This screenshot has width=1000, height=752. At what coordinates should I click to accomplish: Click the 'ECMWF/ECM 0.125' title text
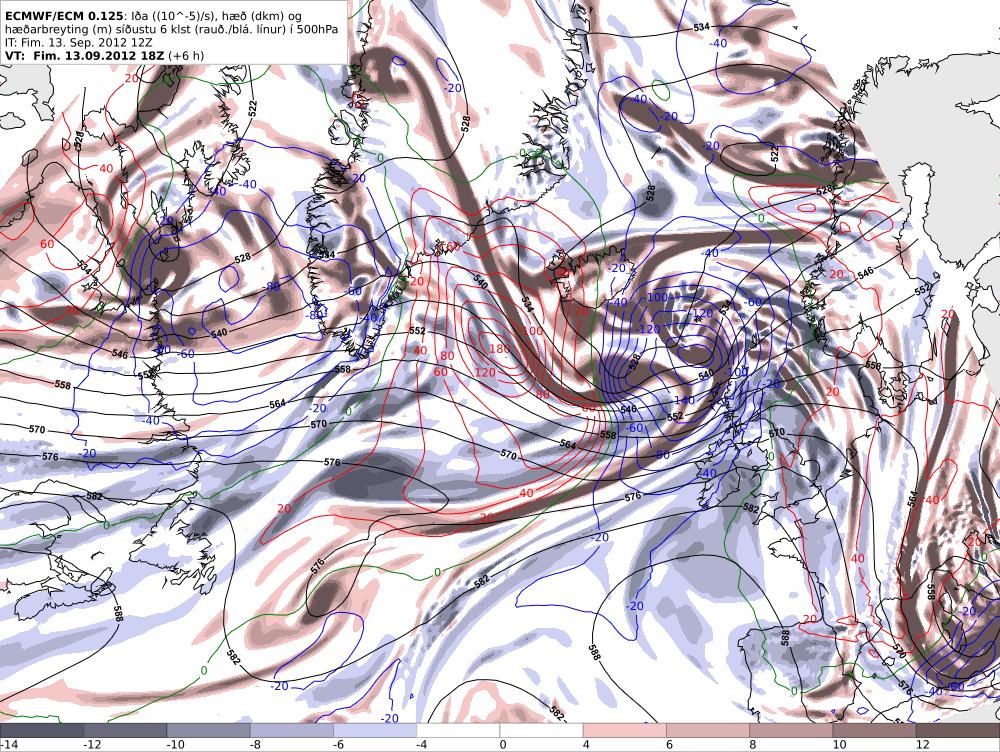coord(64,15)
